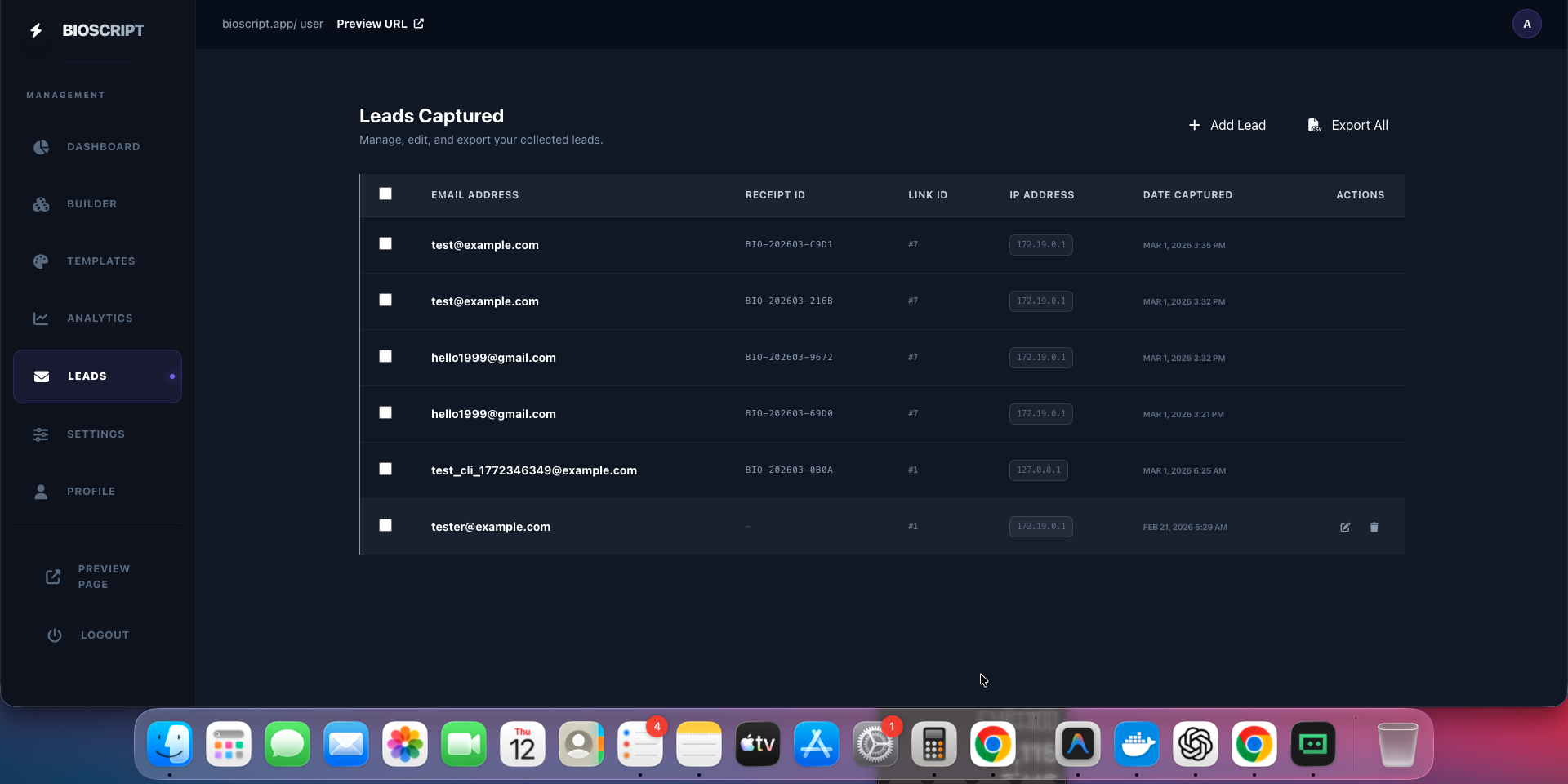1568x784 pixels.
Task: Edit the tester@example.com lead via pencil icon
Action: 1344,528
